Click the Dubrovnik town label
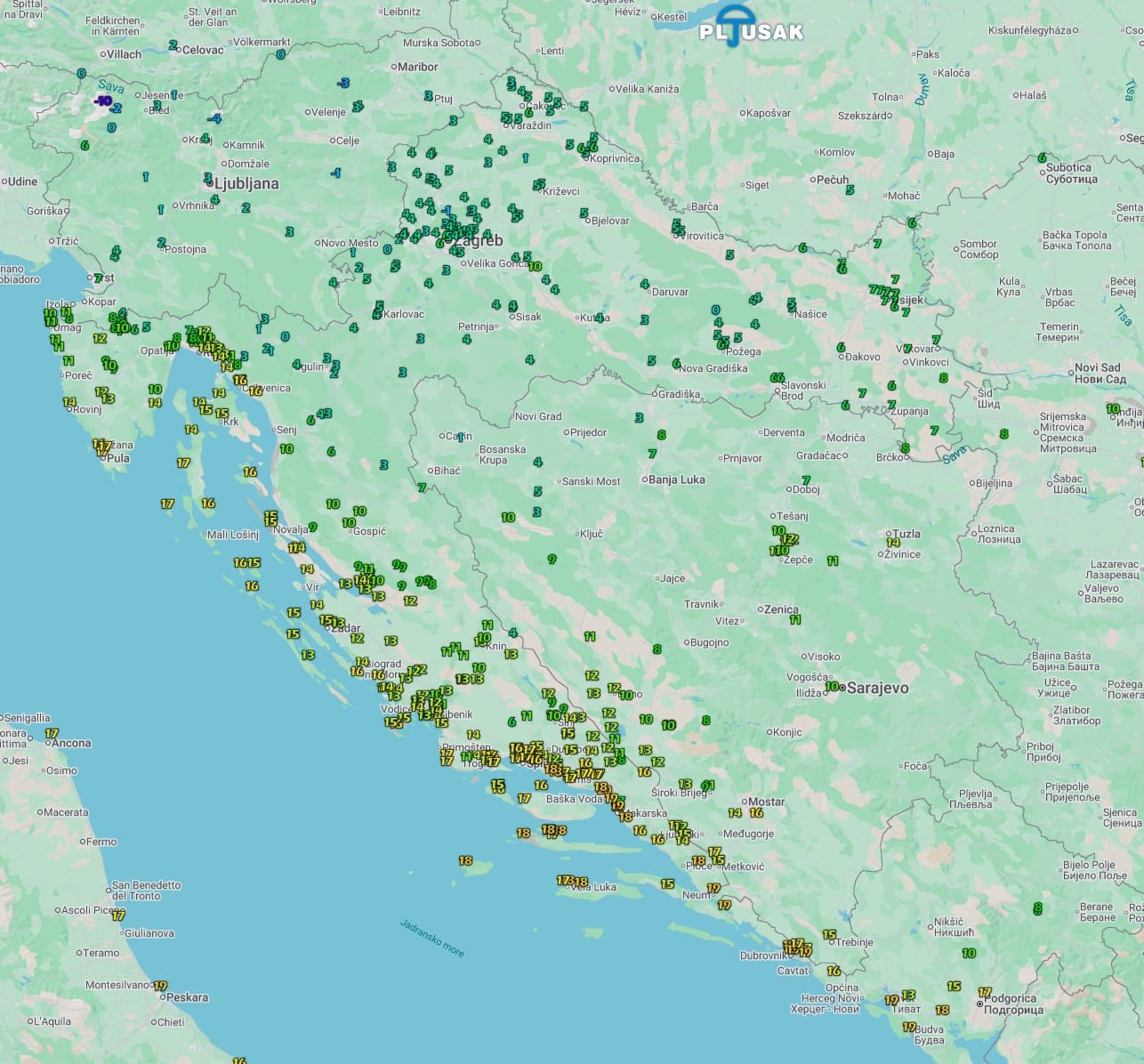This screenshot has width=1144, height=1064. [761, 955]
